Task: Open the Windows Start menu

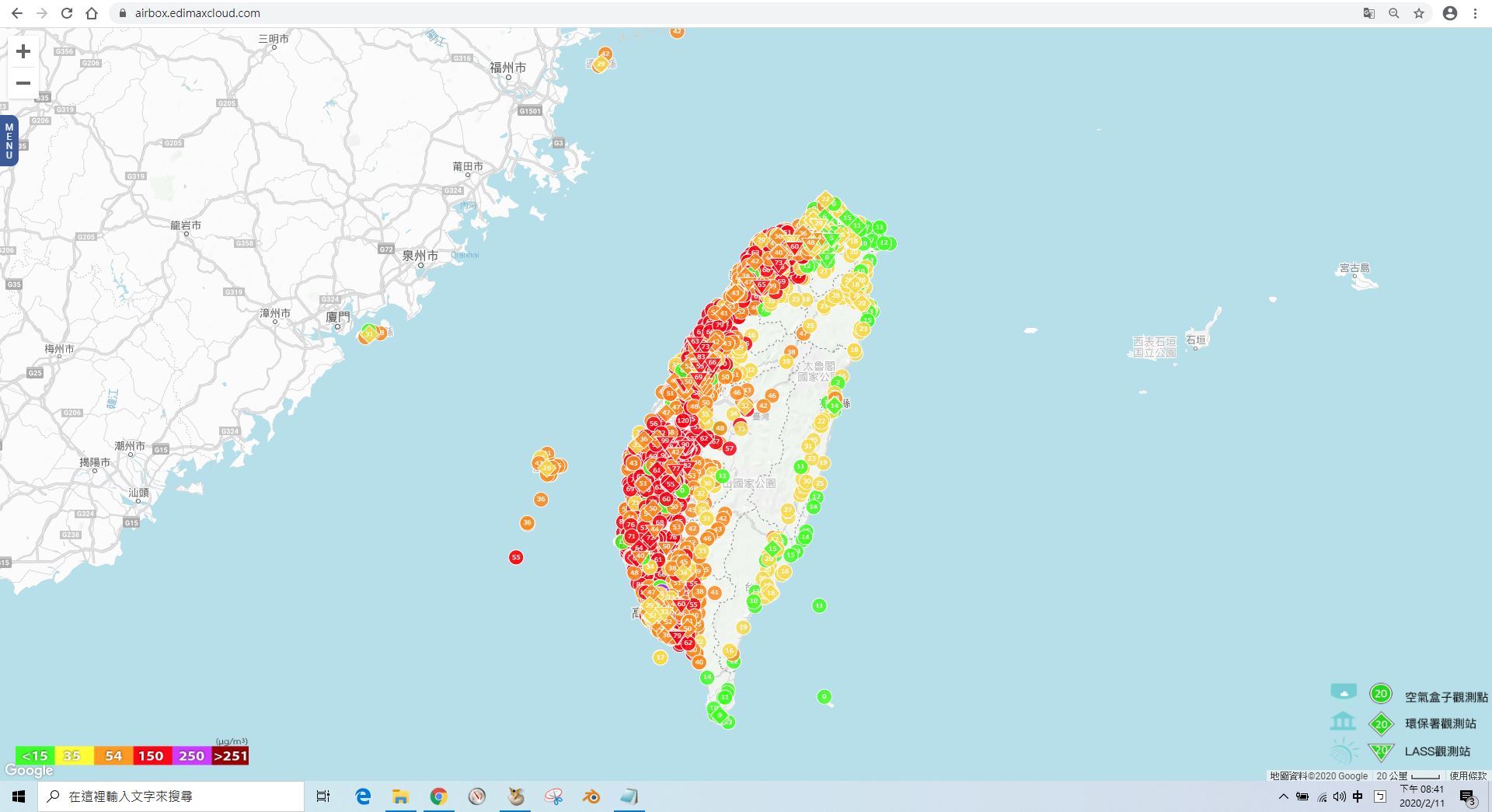Action: coord(19,796)
